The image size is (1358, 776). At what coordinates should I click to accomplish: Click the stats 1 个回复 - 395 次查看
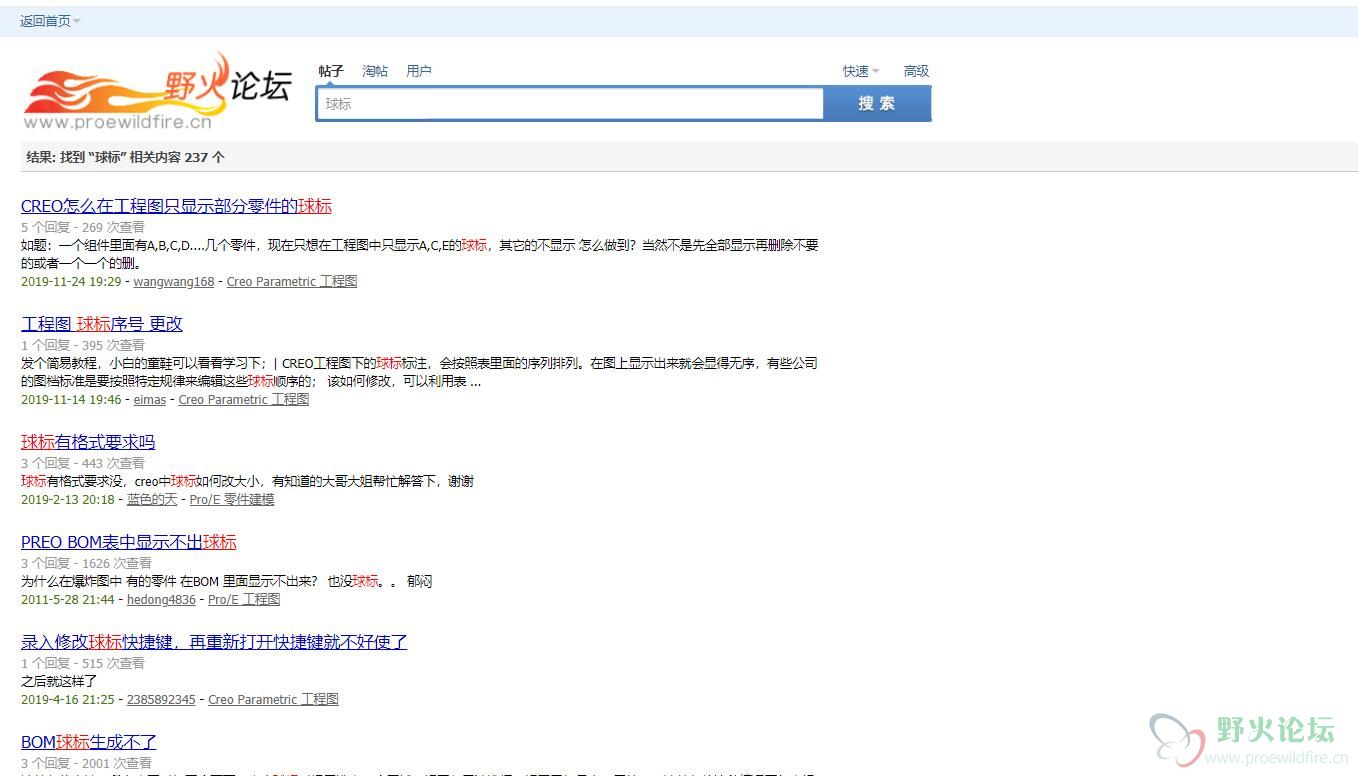click(83, 345)
